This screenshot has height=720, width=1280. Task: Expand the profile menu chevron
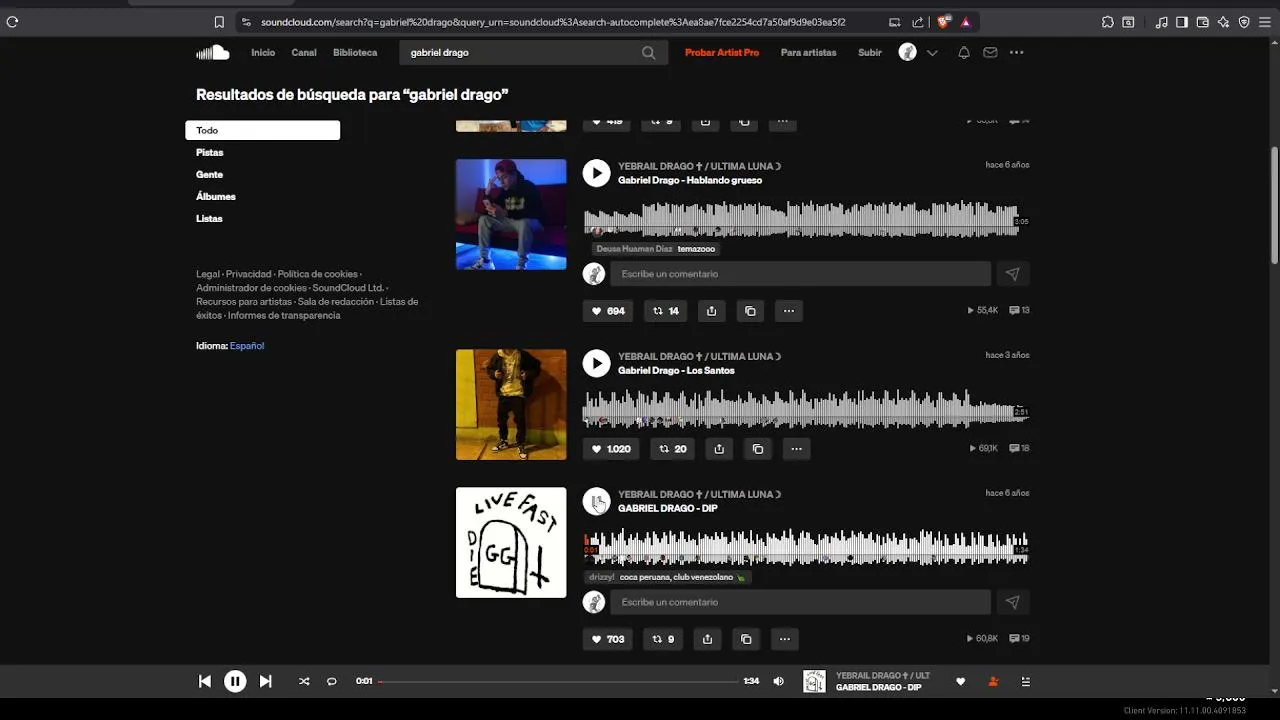(x=932, y=53)
